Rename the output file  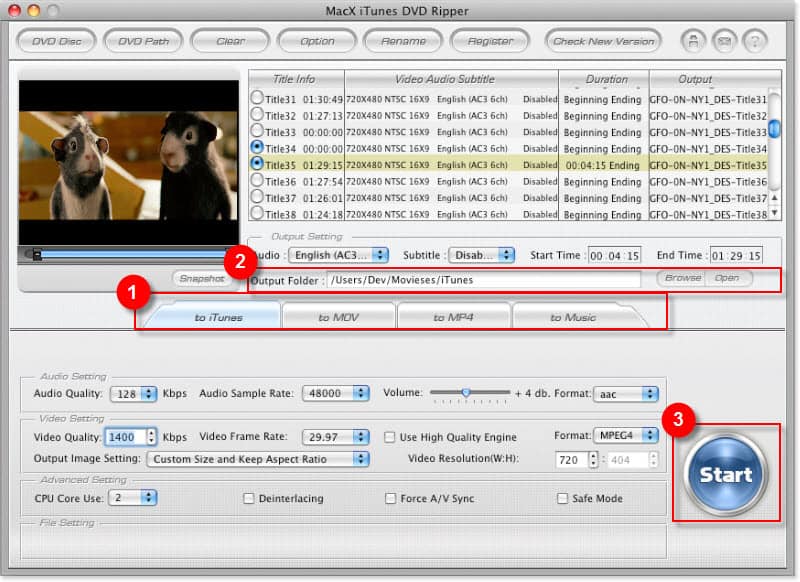(404, 41)
